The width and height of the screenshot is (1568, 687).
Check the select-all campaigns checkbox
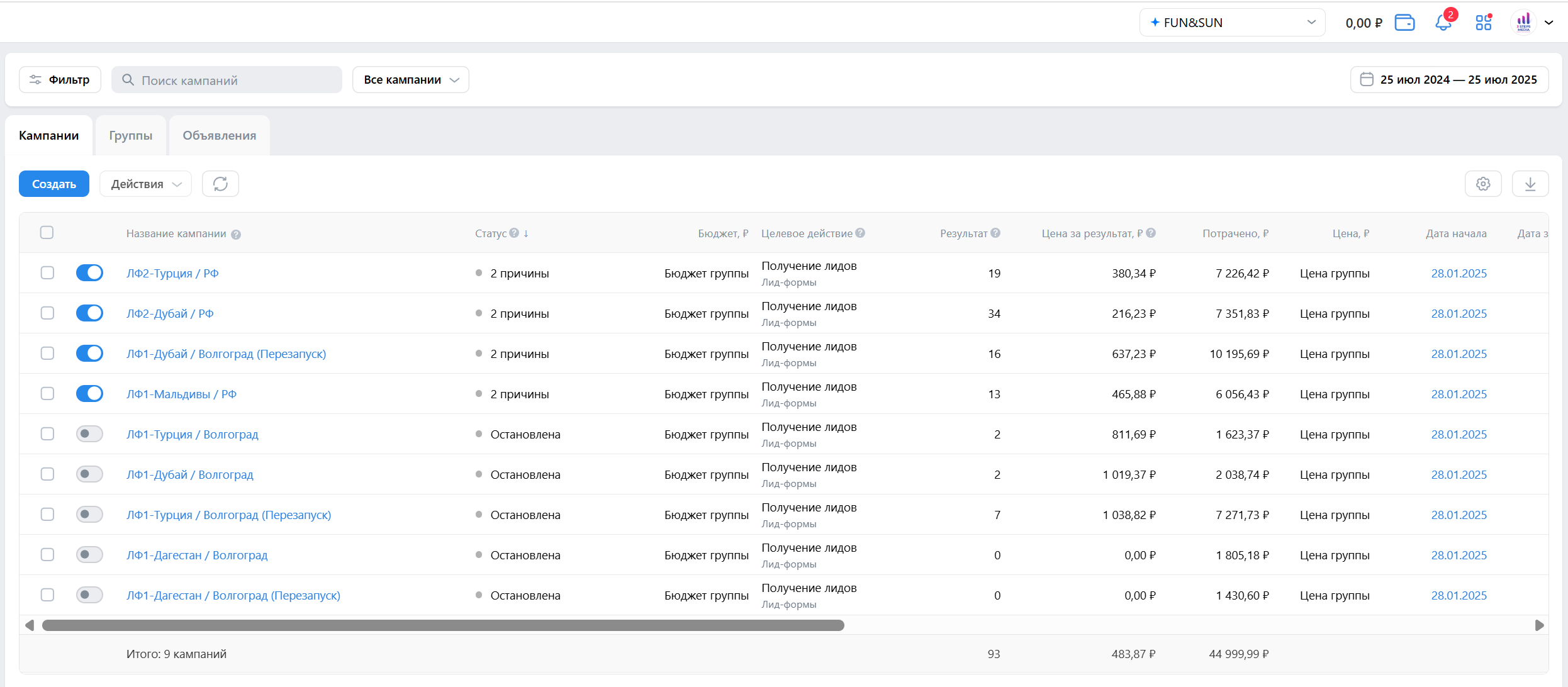(47, 233)
